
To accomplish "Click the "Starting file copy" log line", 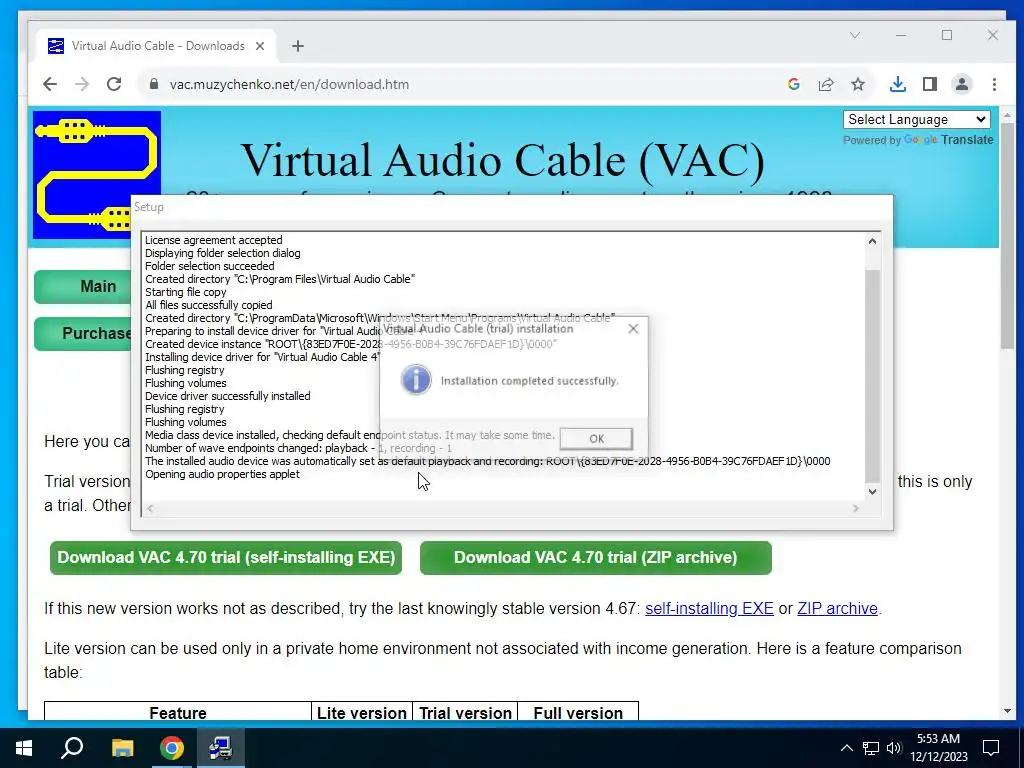I will pyautogui.click(x=185, y=292).
